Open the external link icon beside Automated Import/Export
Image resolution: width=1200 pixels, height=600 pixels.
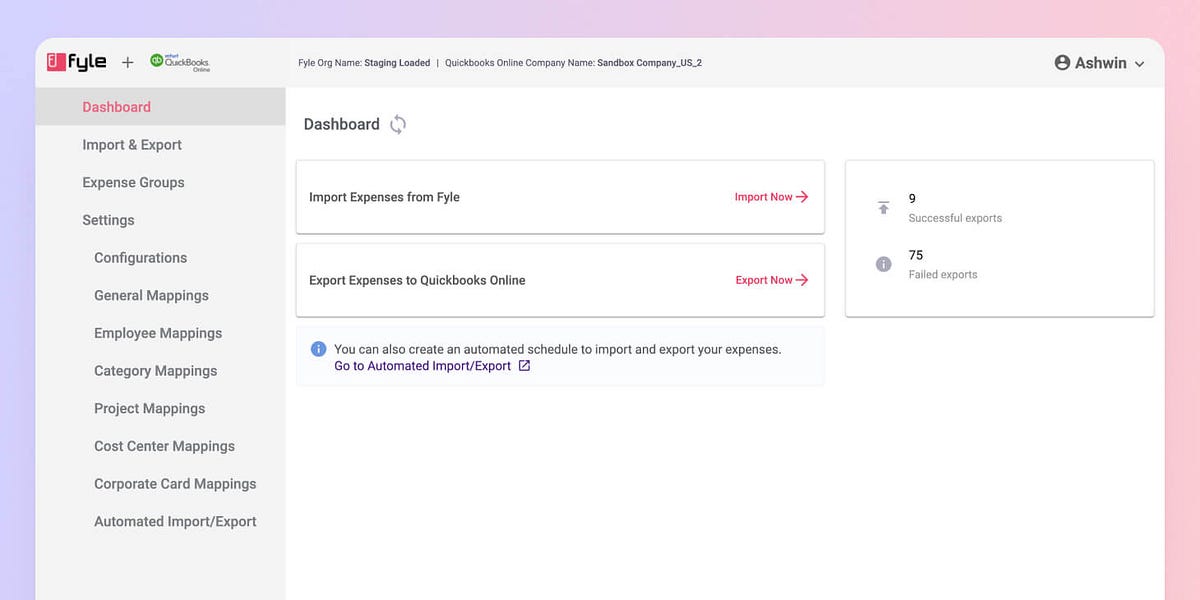(x=524, y=366)
